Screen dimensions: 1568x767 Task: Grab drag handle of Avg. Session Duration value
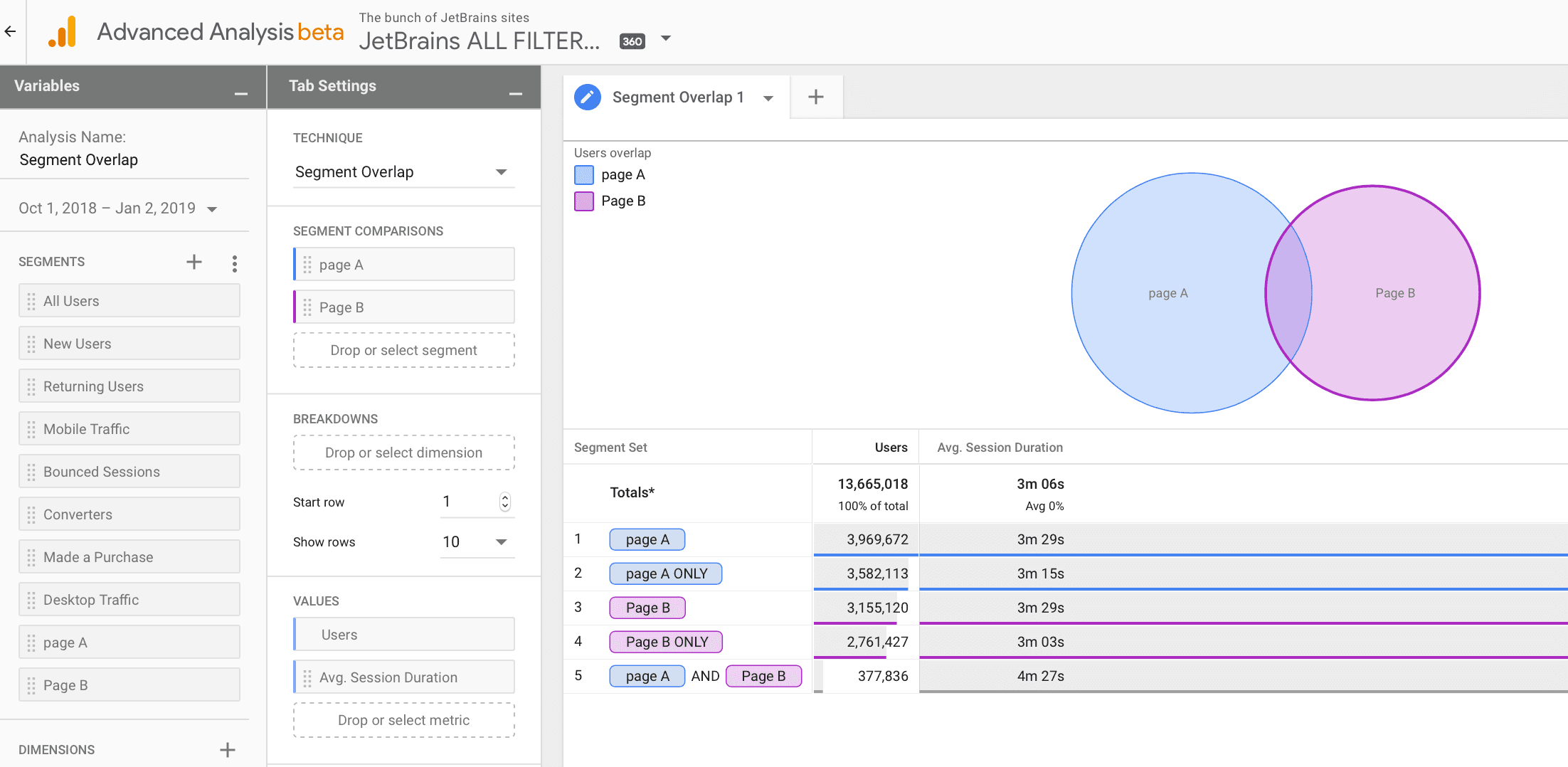pos(307,678)
